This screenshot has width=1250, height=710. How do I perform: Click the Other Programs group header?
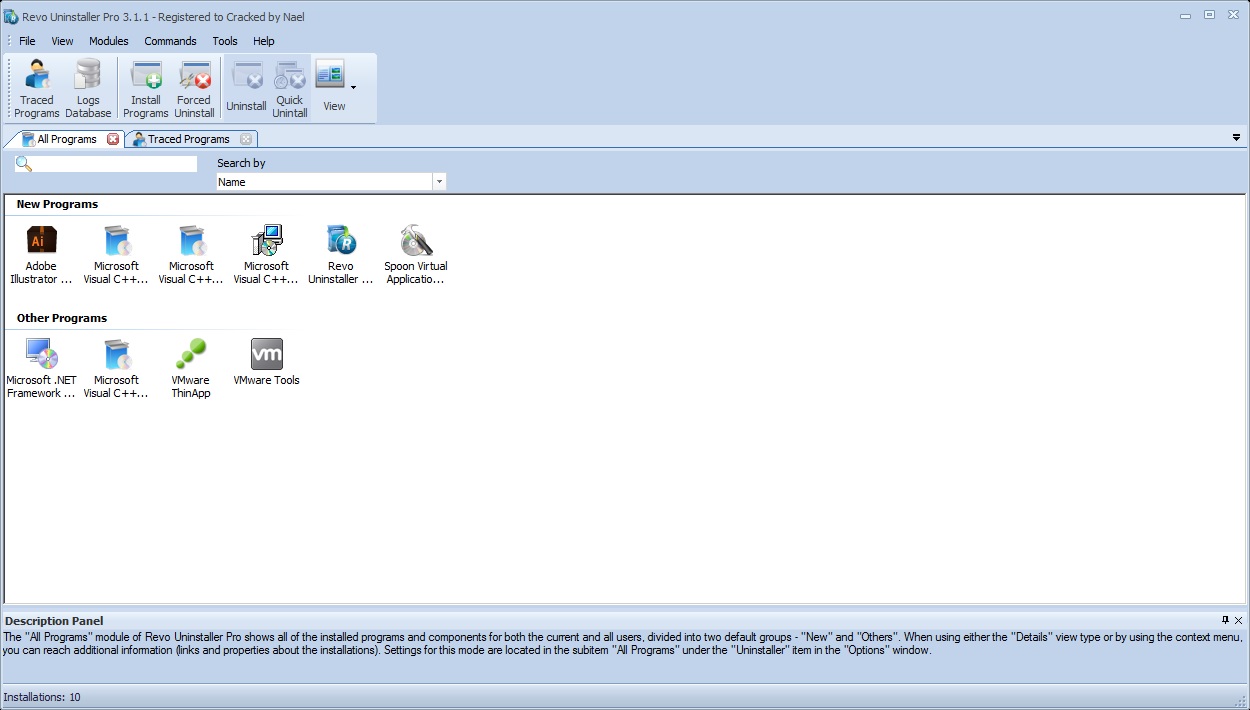[62, 318]
